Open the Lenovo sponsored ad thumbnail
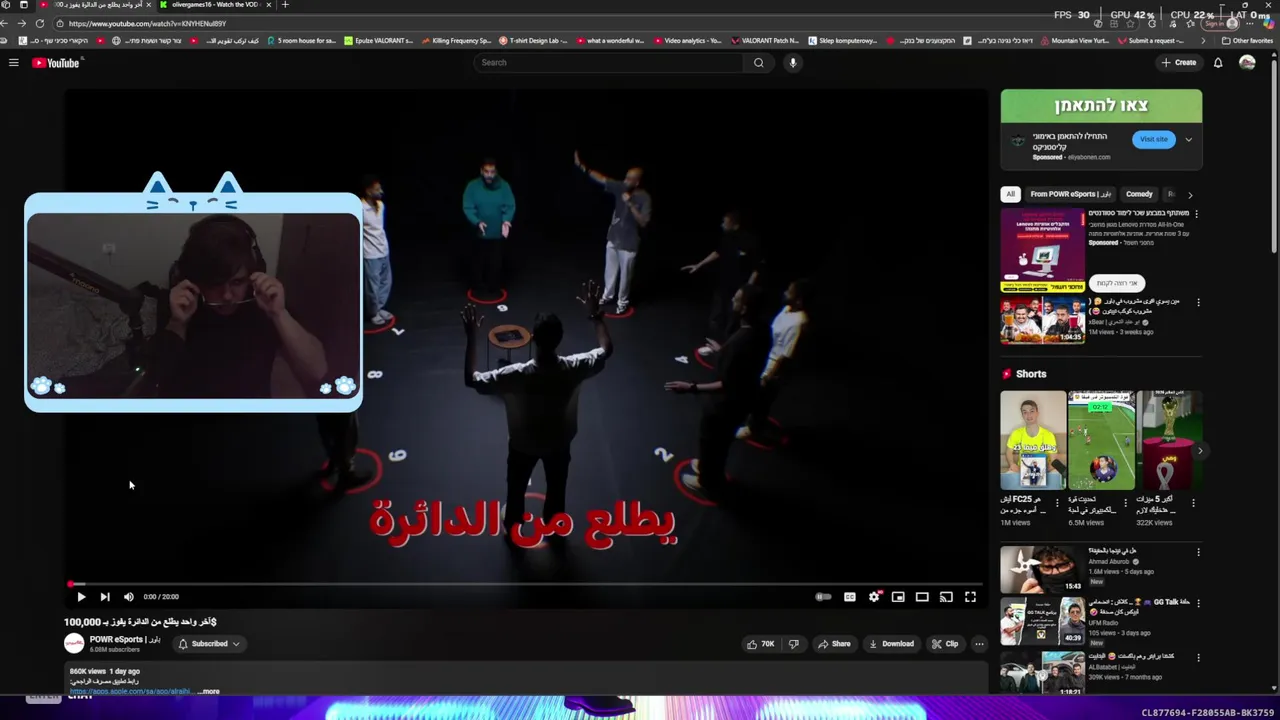The image size is (1280, 720). [1042, 250]
